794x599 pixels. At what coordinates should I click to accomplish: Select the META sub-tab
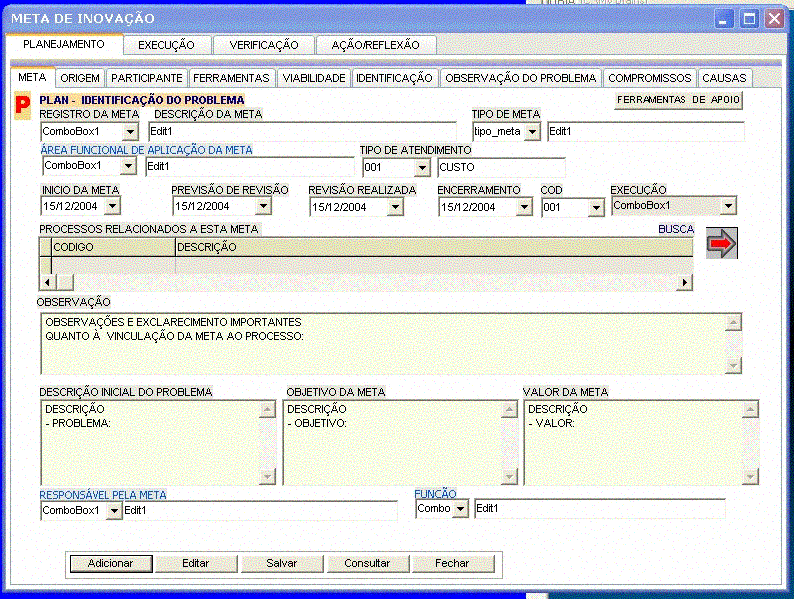point(32,77)
